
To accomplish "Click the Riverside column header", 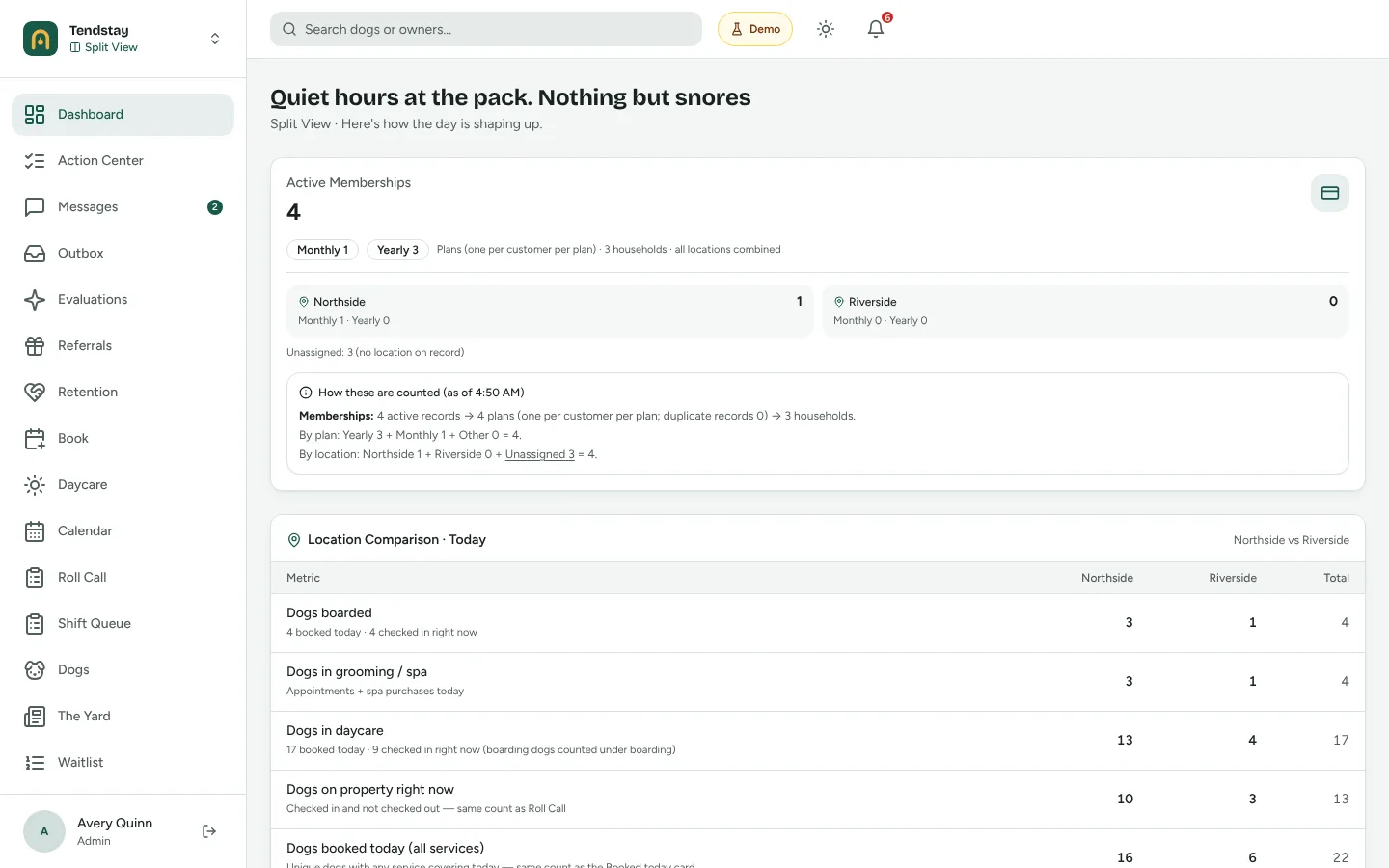I will pos(1233,578).
